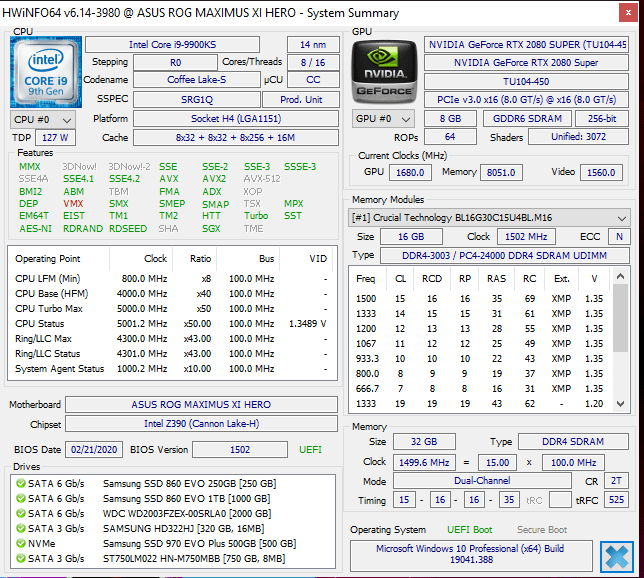Click the Socket H4 (LGA1151) platform field

(236, 119)
